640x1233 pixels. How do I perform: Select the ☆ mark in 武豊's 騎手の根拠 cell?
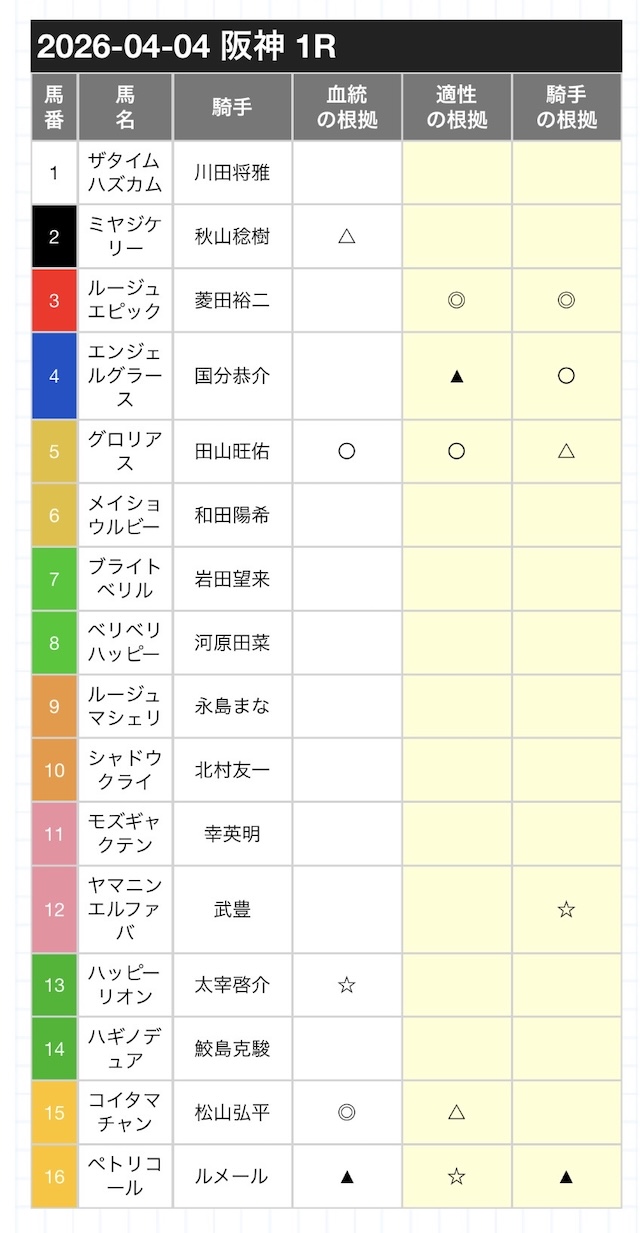[x=566, y=909]
